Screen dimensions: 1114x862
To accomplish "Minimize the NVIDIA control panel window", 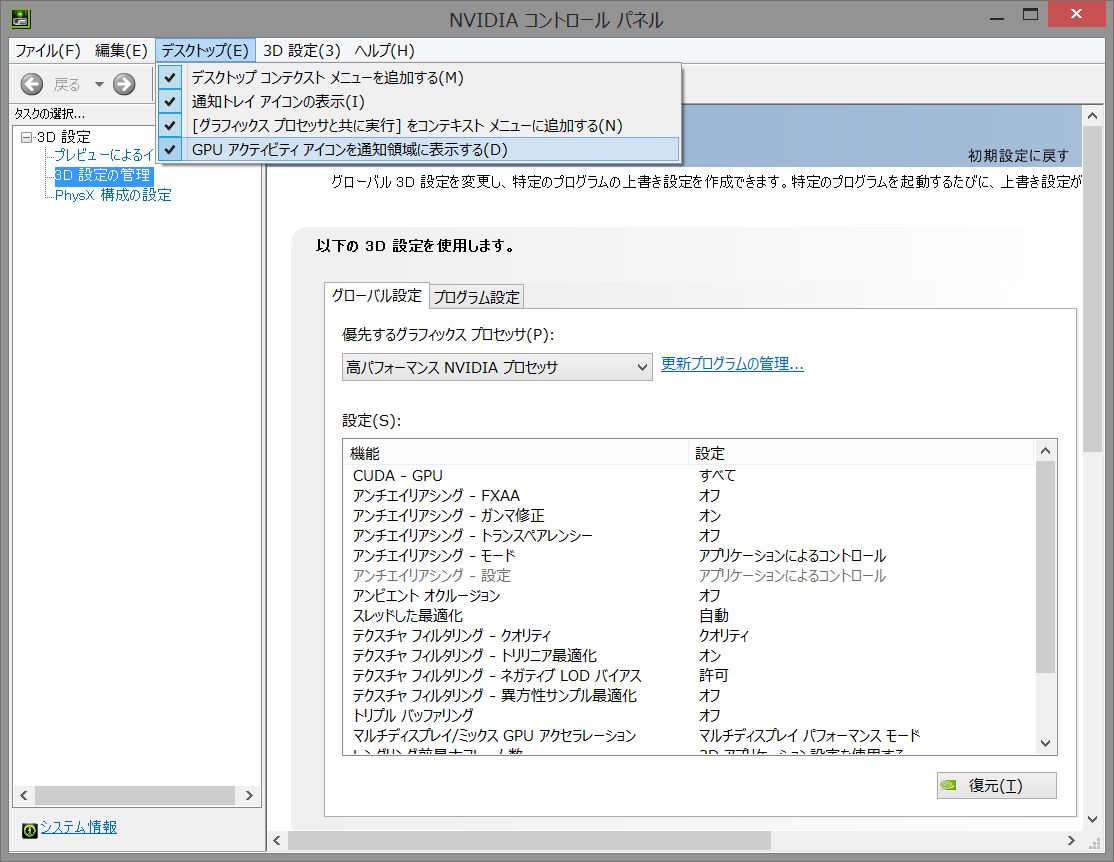I will coord(997,16).
